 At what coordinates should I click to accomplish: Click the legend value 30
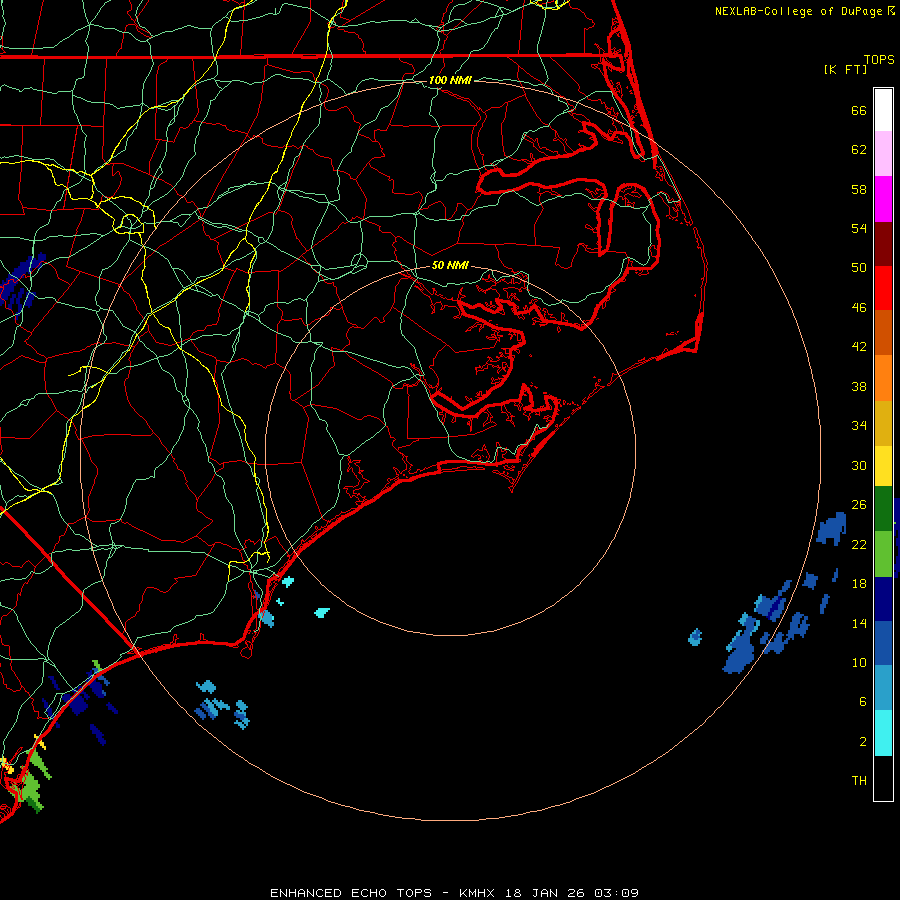pos(859,465)
